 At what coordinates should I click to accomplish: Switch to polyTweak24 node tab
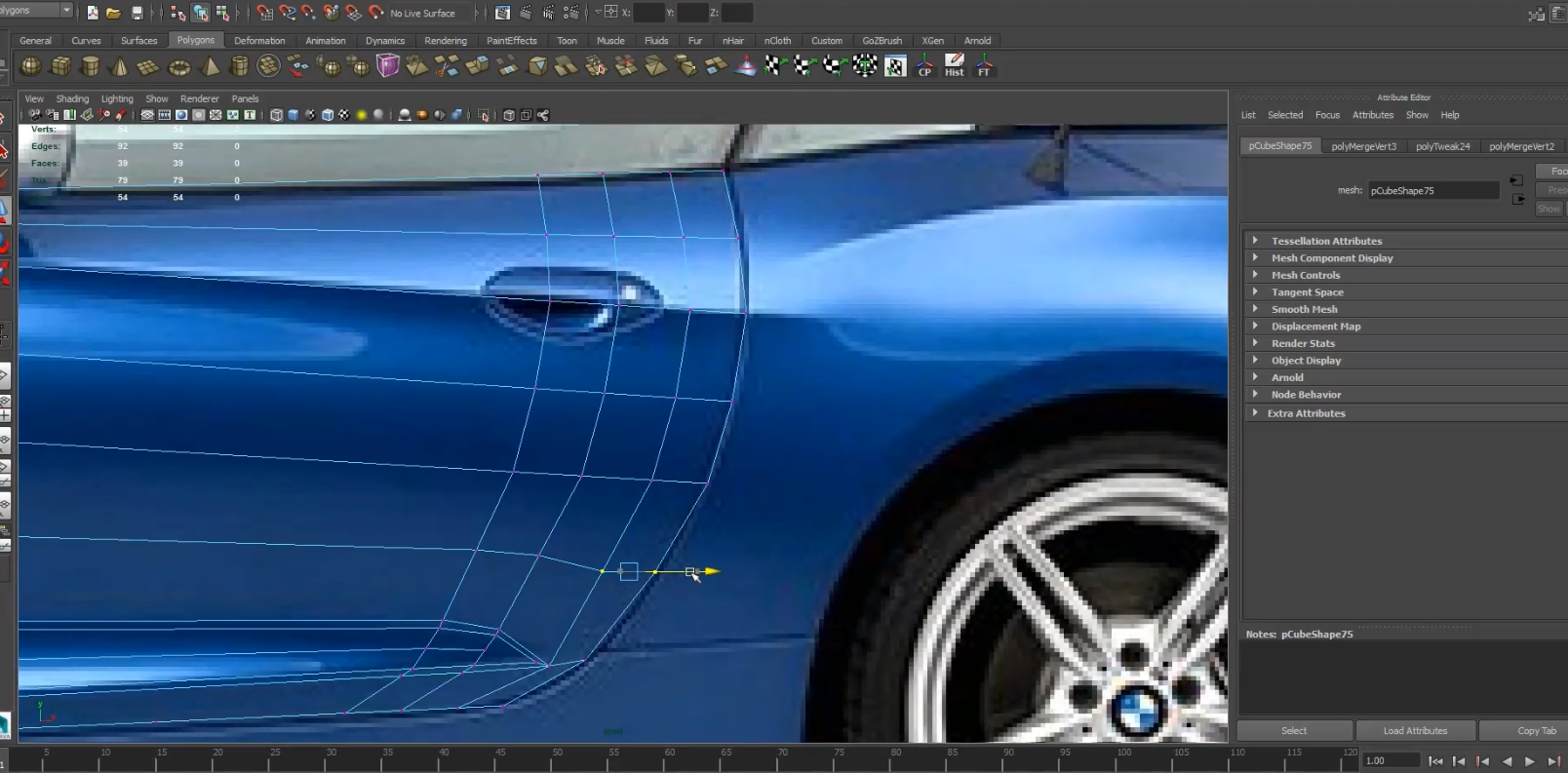point(1442,146)
